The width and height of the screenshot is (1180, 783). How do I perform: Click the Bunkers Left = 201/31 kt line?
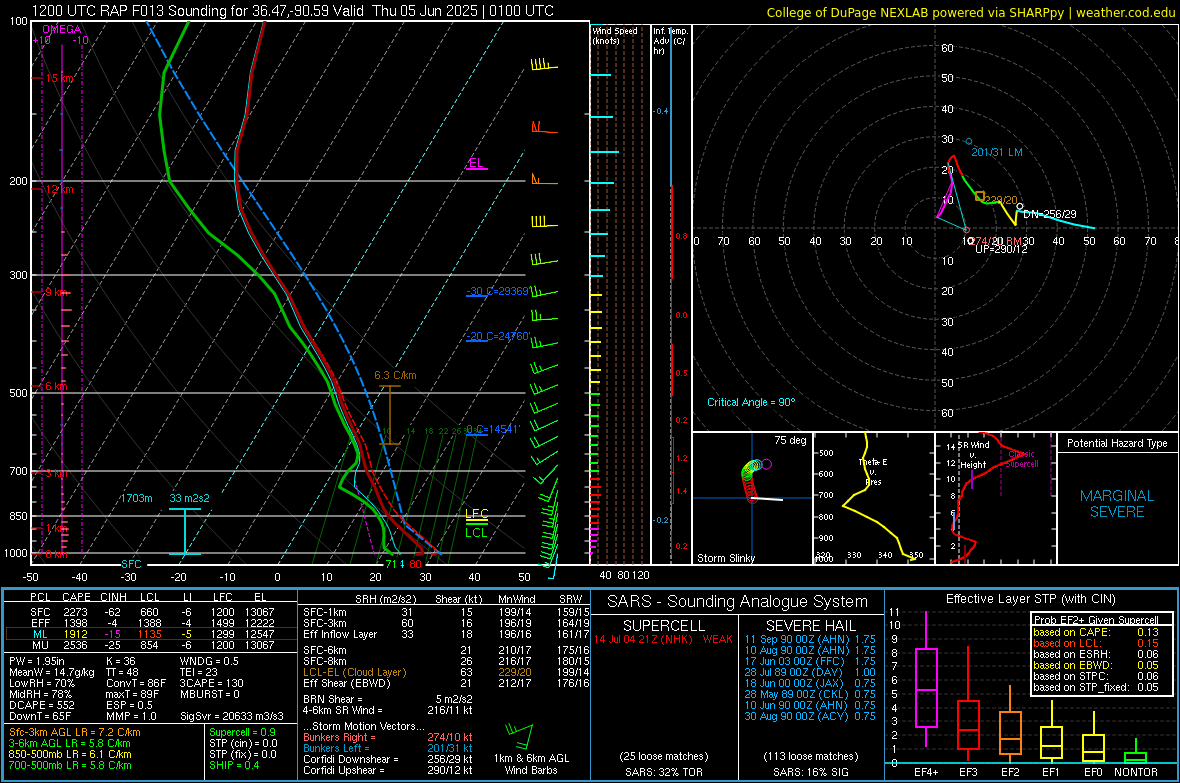pos(388,748)
